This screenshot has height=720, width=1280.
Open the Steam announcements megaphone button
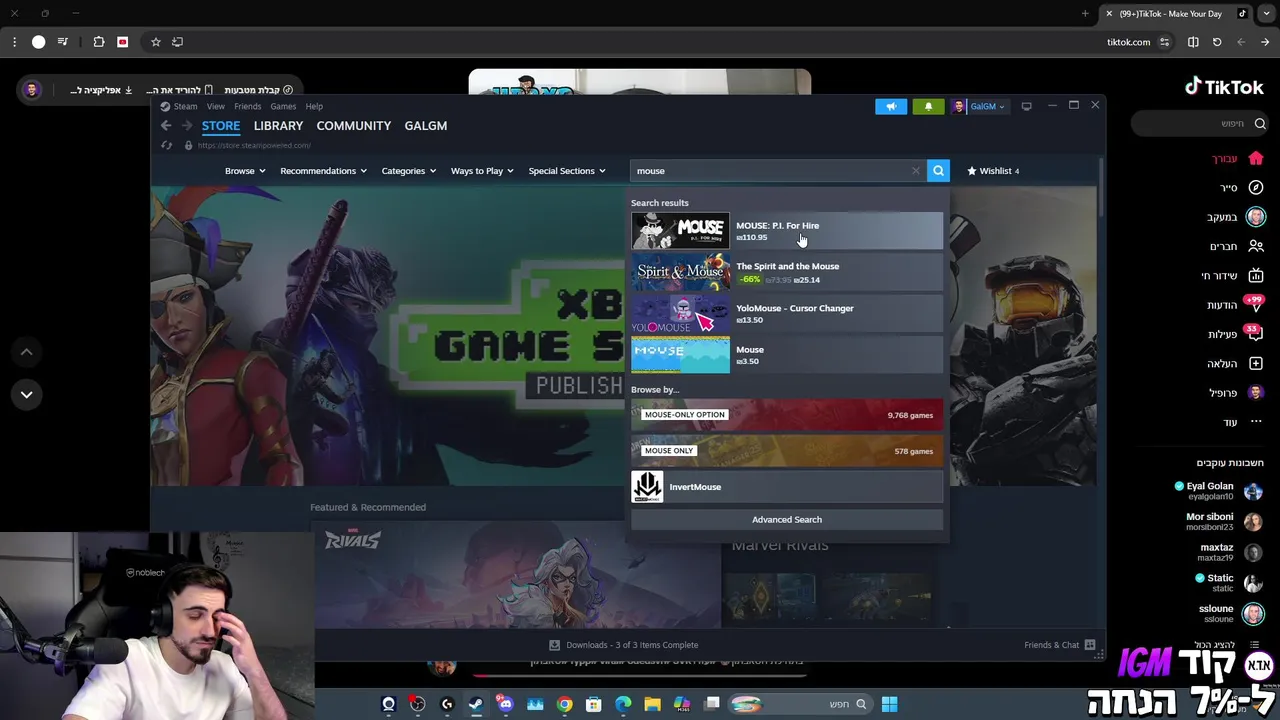tap(891, 106)
